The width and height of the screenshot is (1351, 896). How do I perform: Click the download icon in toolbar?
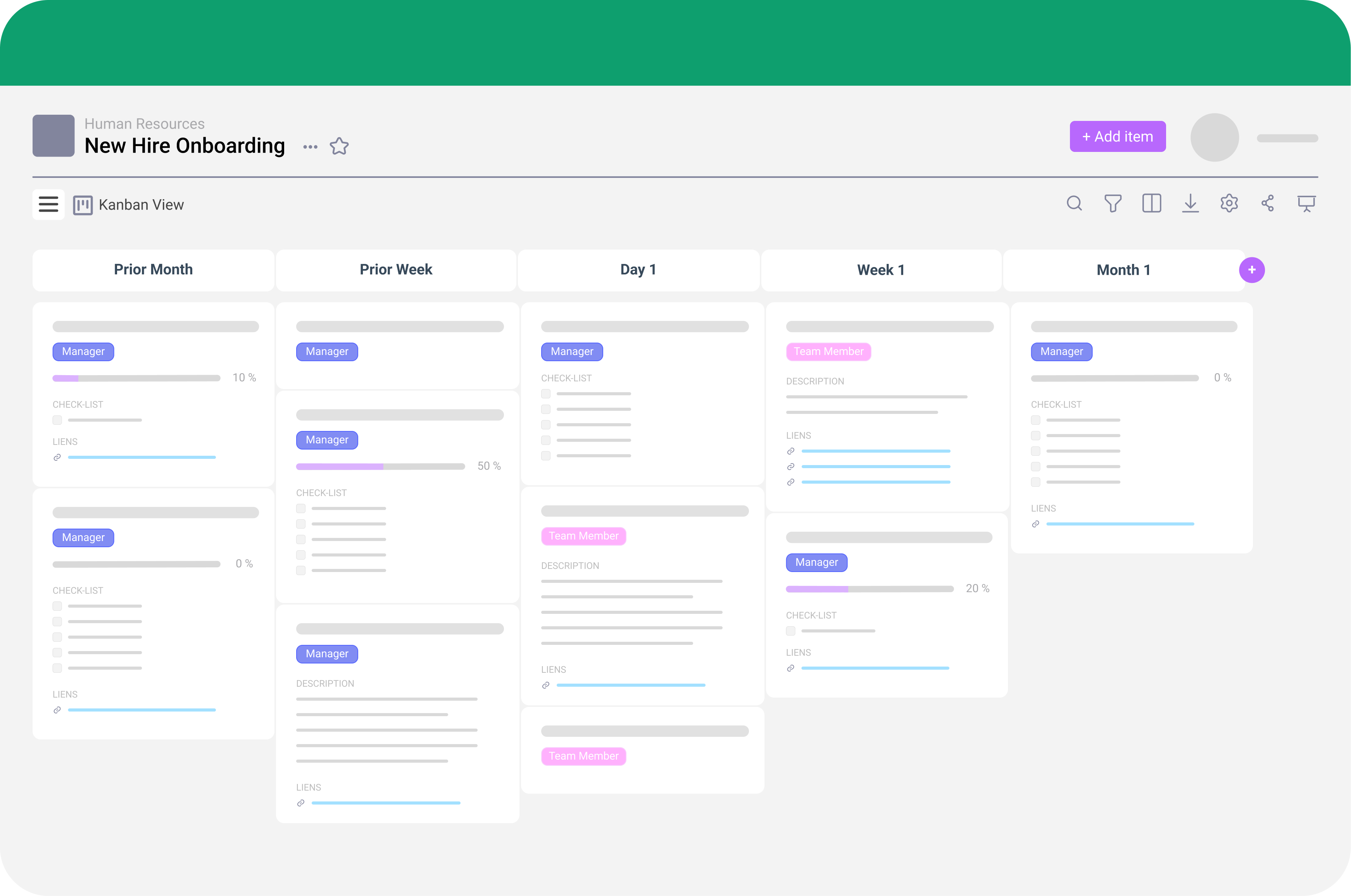1191,203
